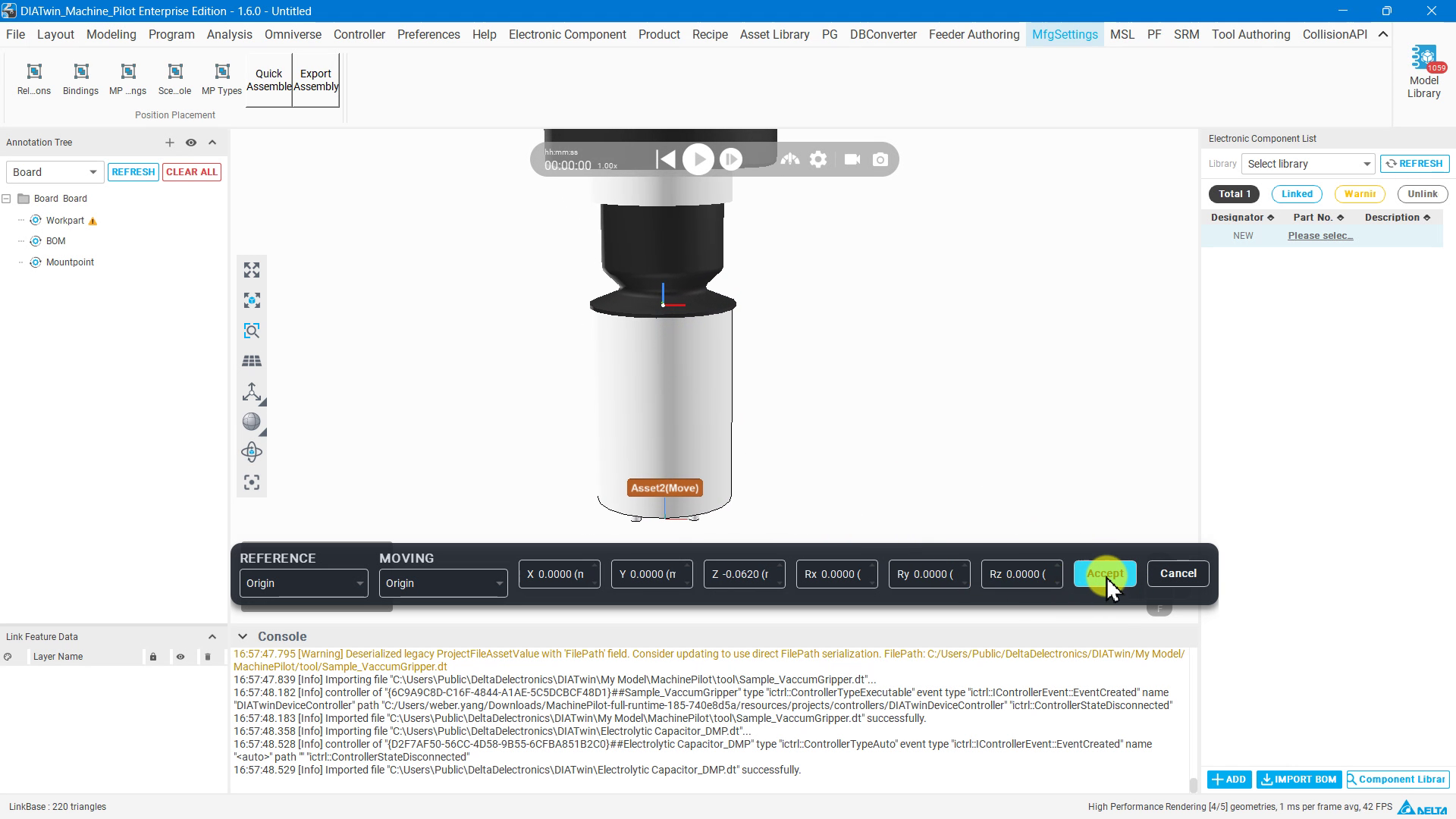Filter components by Linked
1456x819 pixels.
coord(1297,194)
